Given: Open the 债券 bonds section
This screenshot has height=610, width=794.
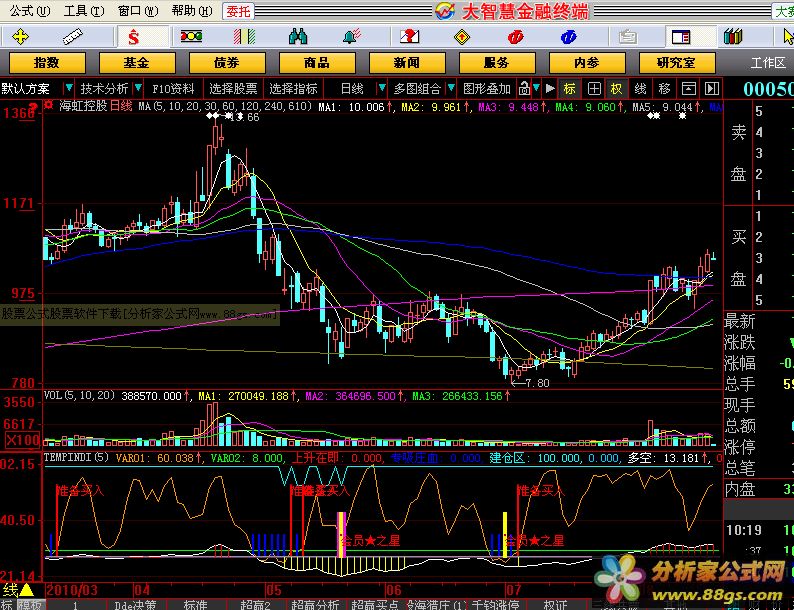Looking at the screenshot, I should pos(227,63).
